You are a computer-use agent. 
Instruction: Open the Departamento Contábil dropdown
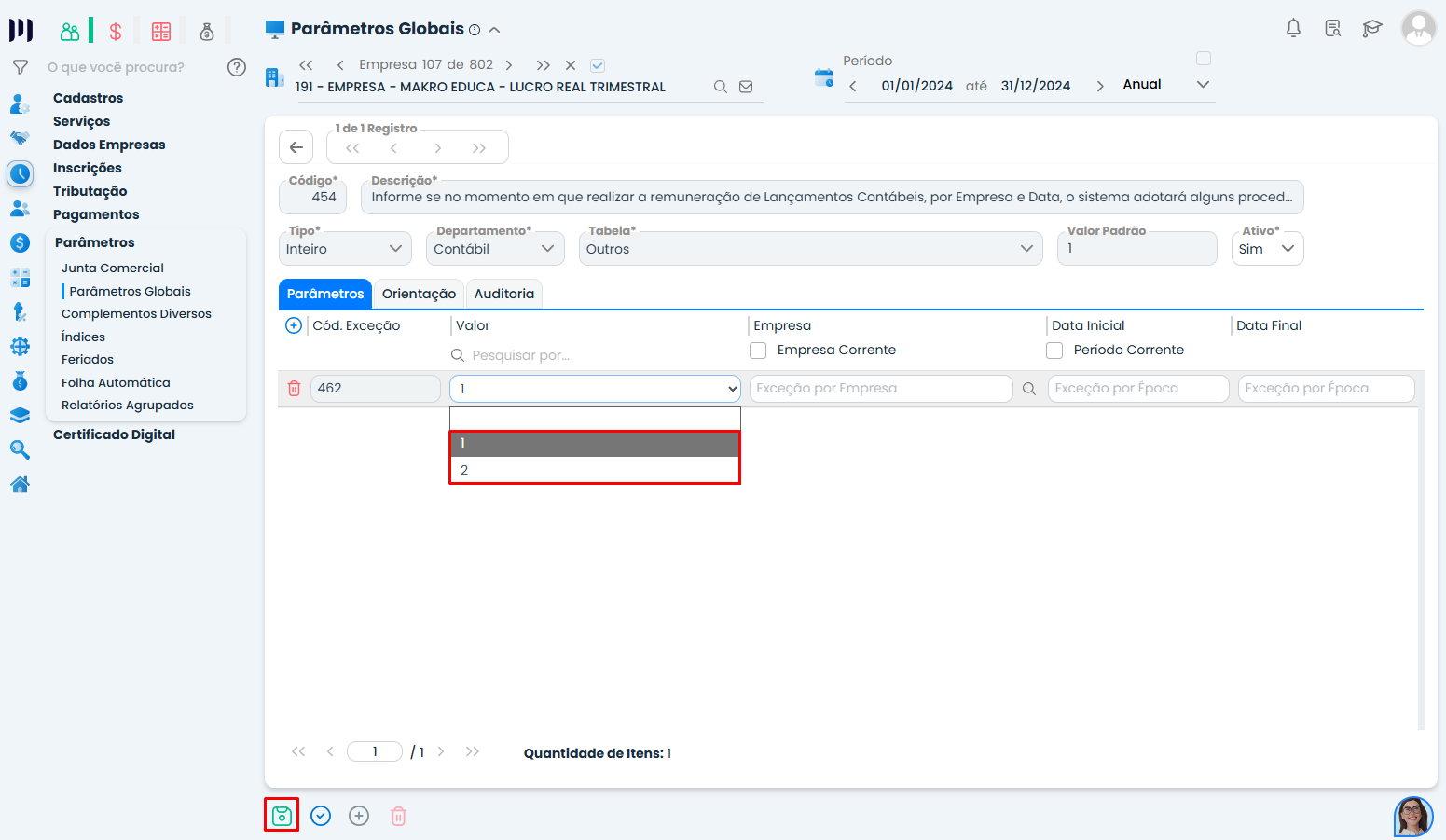494,249
